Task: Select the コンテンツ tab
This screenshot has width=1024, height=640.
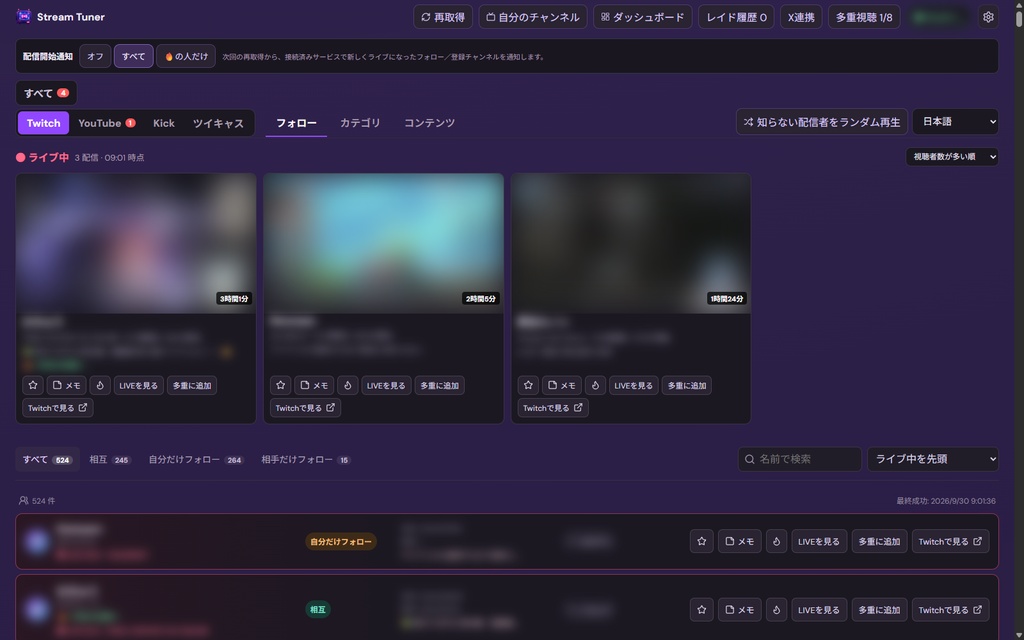Action: tap(429, 123)
